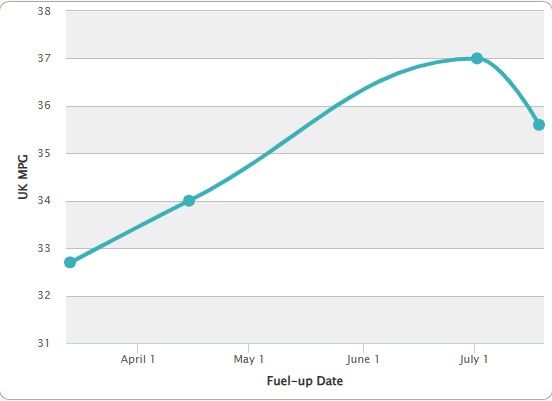Select the data point at 34 MPG
The image size is (552, 401).
coord(189,201)
